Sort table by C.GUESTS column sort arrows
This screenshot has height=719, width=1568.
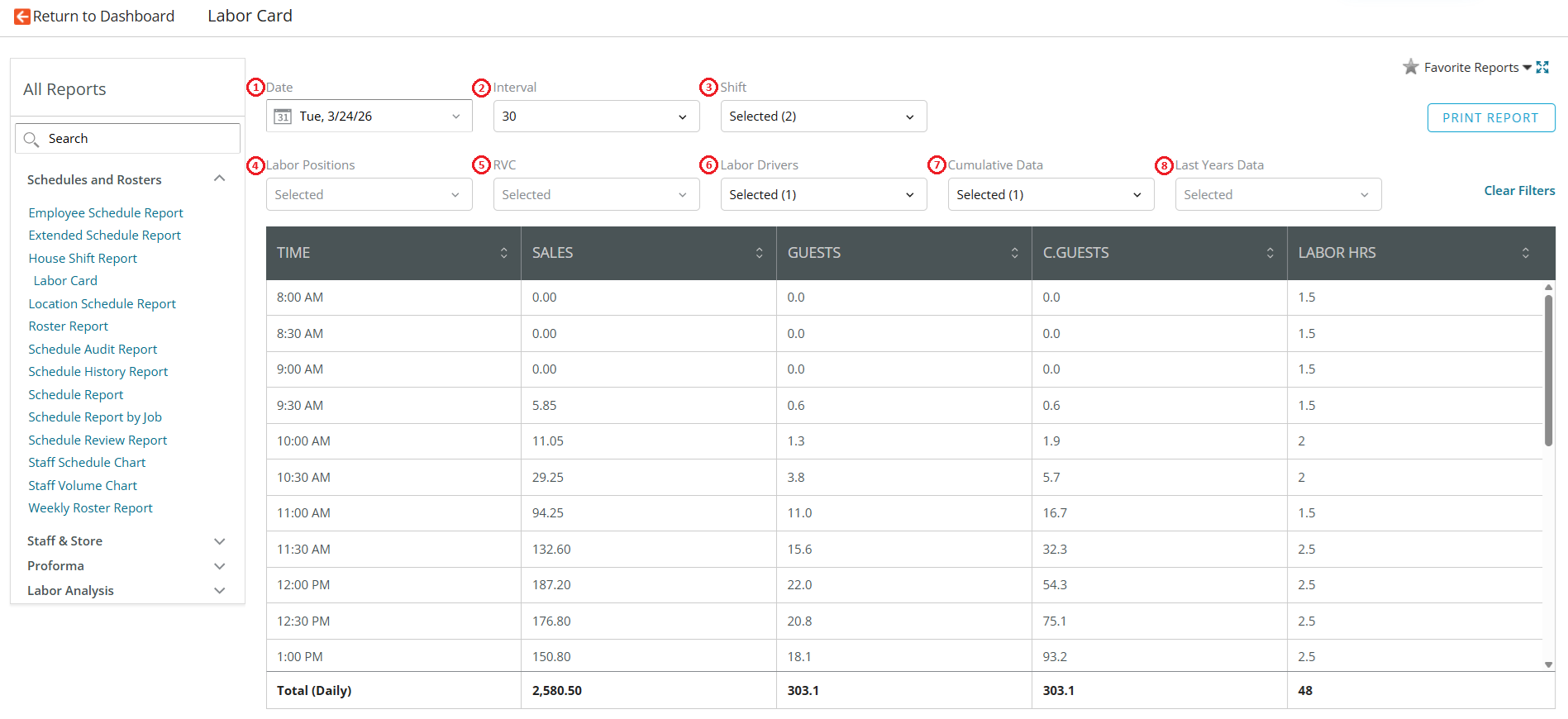point(1270,253)
